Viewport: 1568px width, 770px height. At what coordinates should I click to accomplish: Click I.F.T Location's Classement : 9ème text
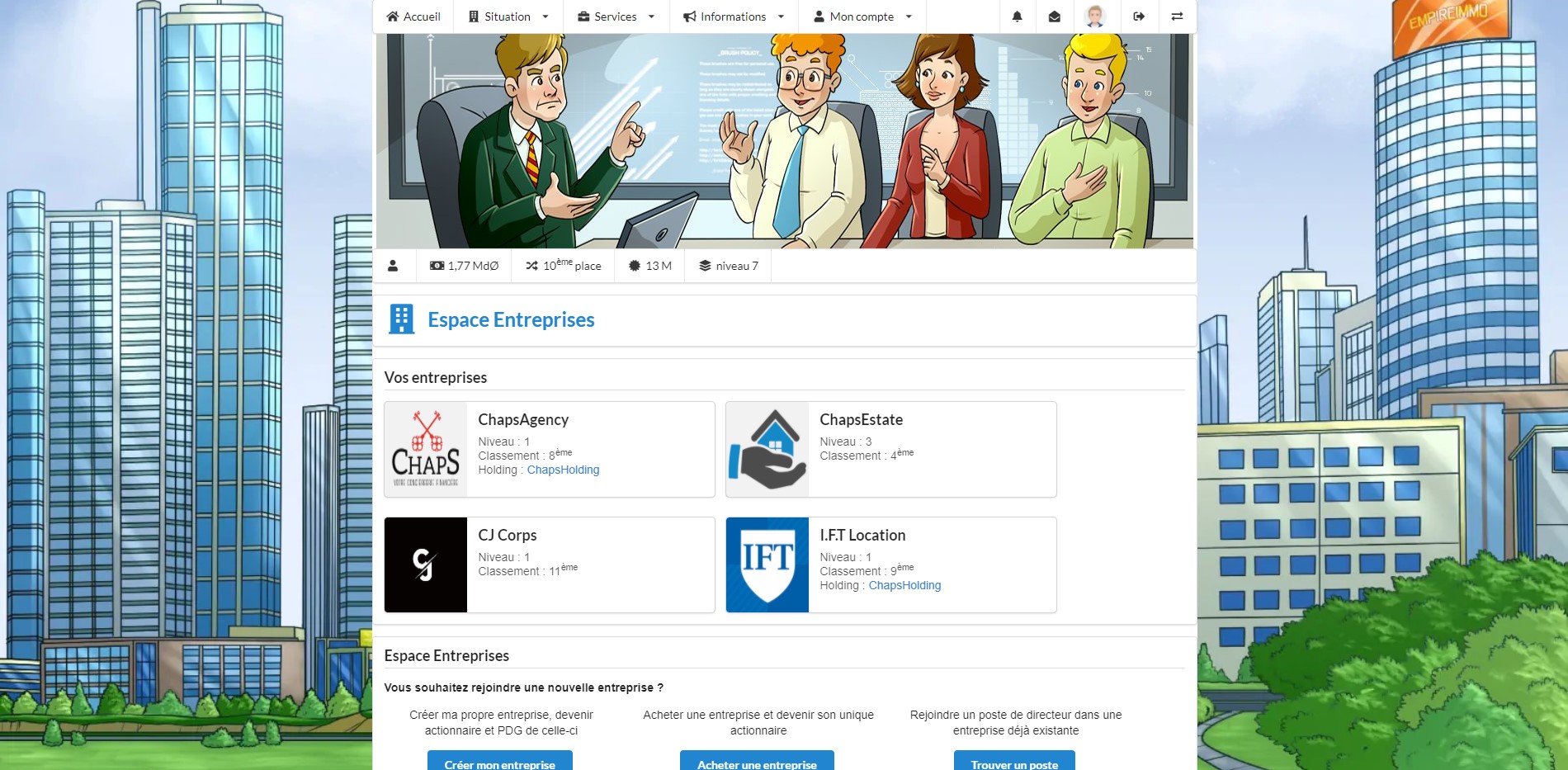point(867,570)
